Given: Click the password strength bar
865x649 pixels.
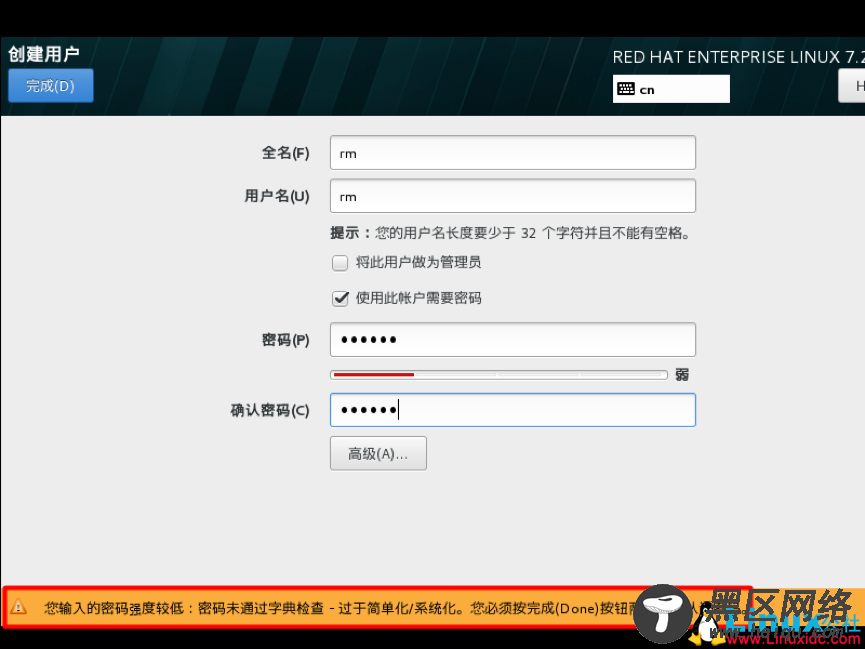Looking at the screenshot, I should click(499, 375).
